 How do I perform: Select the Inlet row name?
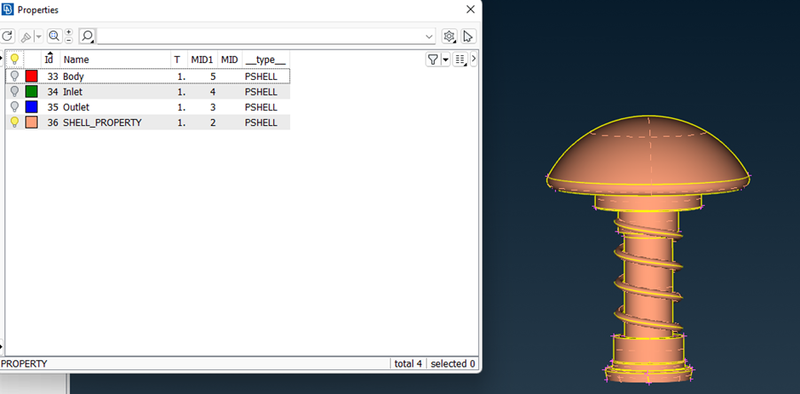pyautogui.click(x=72, y=92)
